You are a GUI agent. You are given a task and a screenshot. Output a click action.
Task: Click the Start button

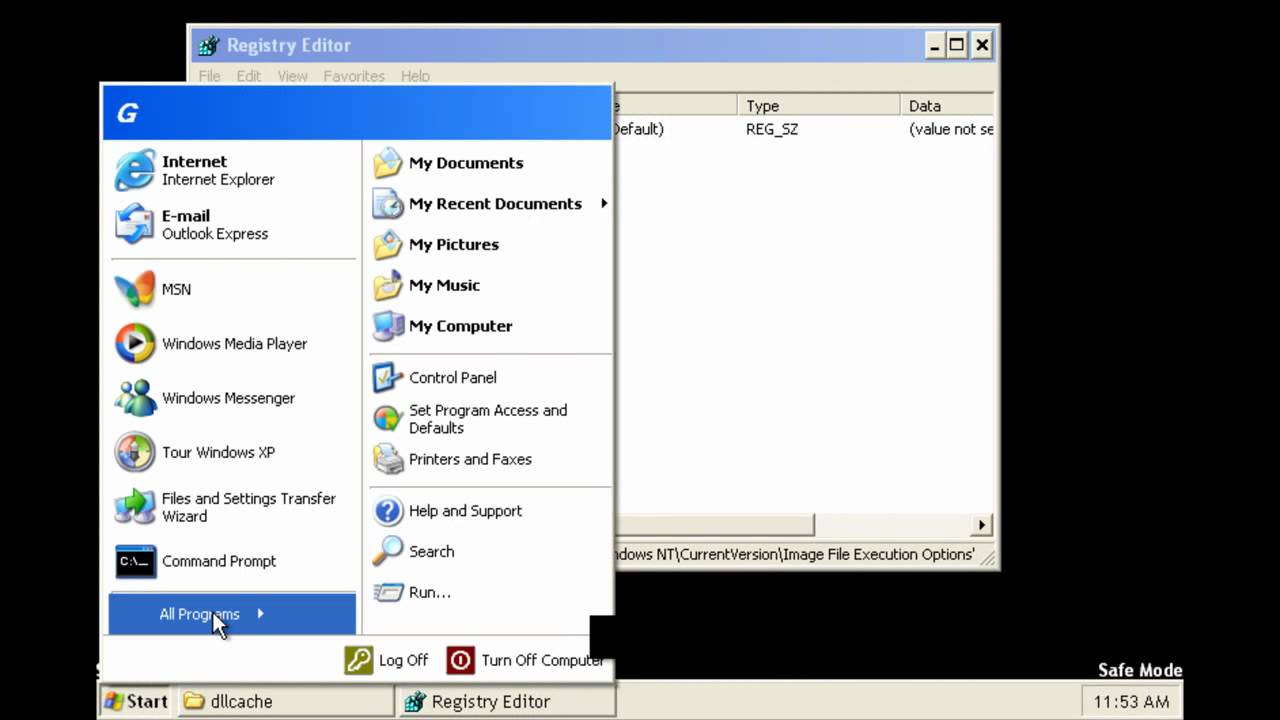(x=136, y=701)
